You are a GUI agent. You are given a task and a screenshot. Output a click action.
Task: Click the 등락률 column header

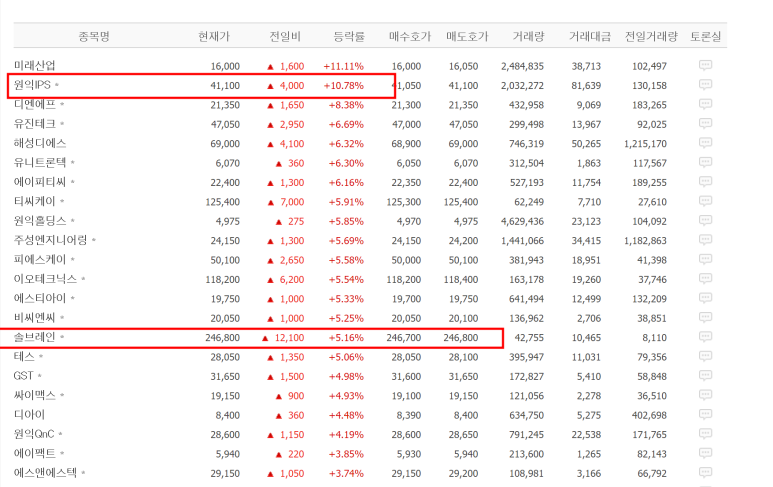coord(349,36)
